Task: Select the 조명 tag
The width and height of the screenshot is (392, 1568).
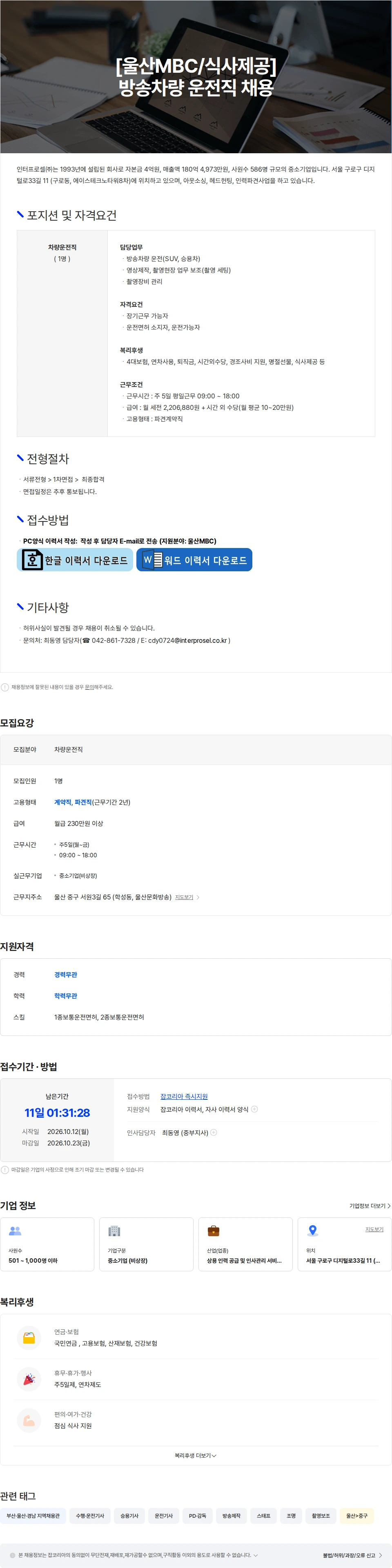Action: click(291, 1516)
